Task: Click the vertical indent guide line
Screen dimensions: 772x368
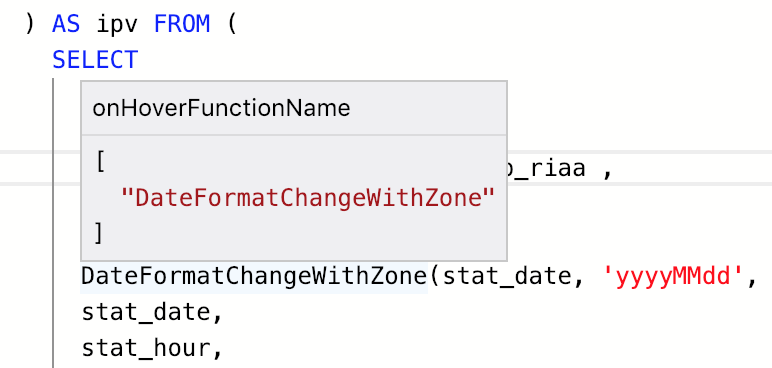Action: (53, 222)
